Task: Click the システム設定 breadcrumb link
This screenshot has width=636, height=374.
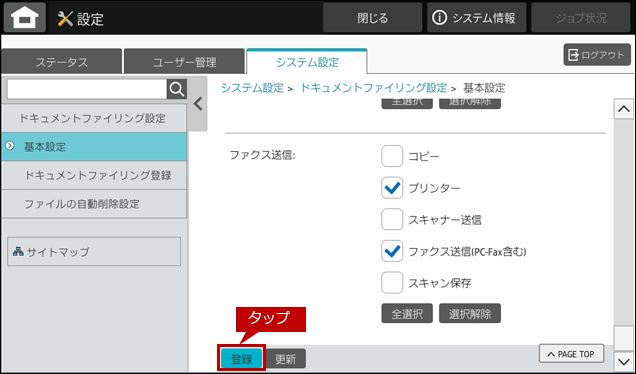Action: click(252, 88)
